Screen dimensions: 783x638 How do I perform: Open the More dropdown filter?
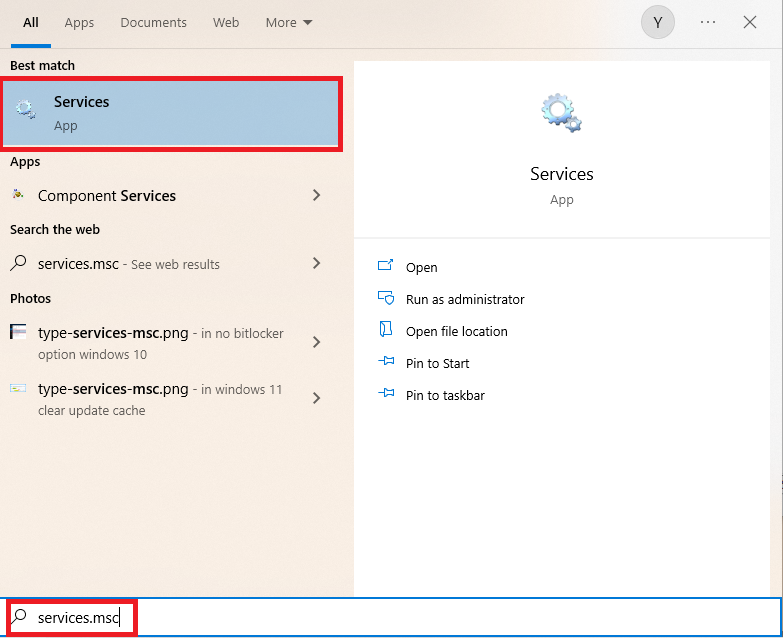pyautogui.click(x=289, y=22)
